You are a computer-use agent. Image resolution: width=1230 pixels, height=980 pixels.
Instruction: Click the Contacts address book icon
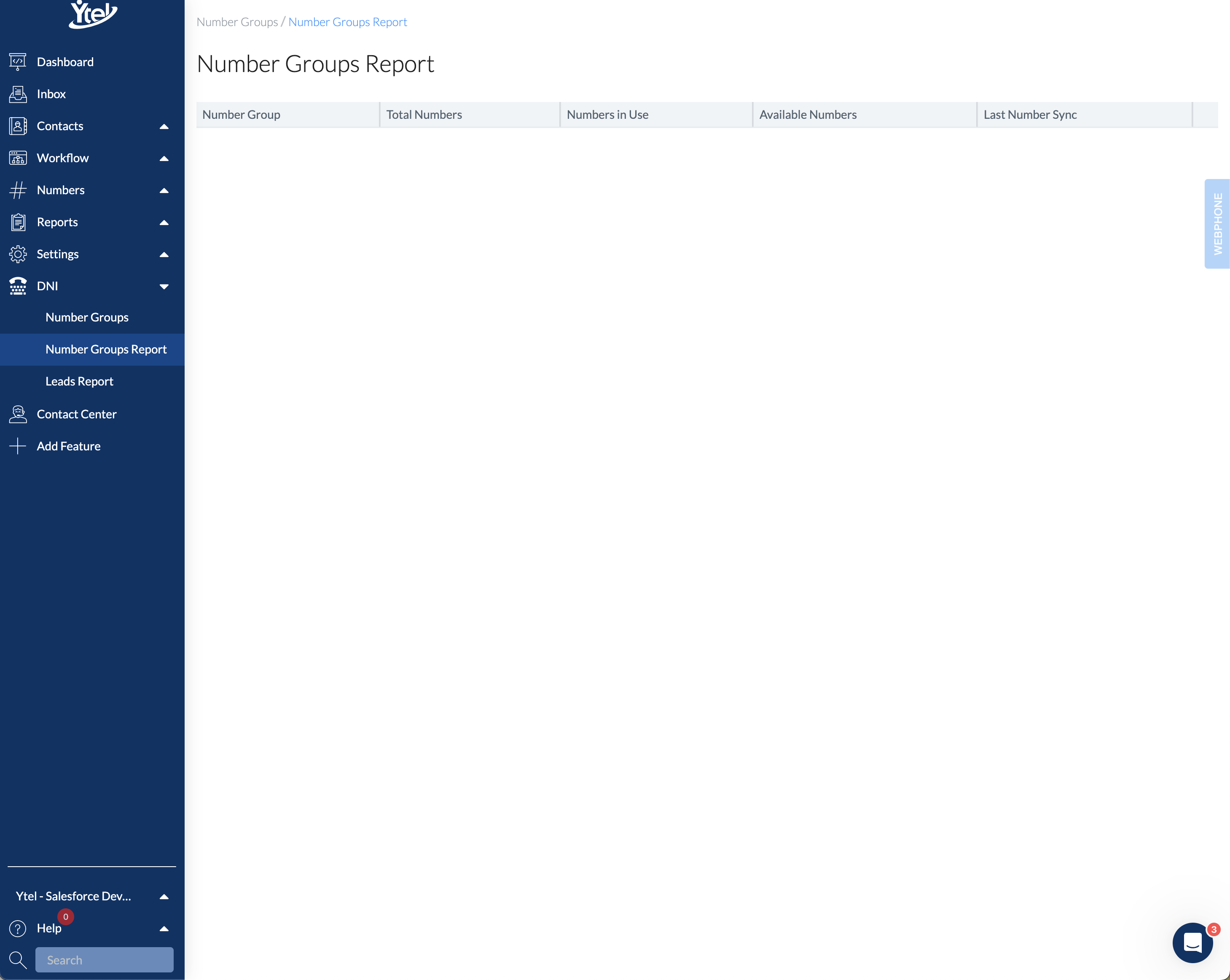tap(18, 126)
